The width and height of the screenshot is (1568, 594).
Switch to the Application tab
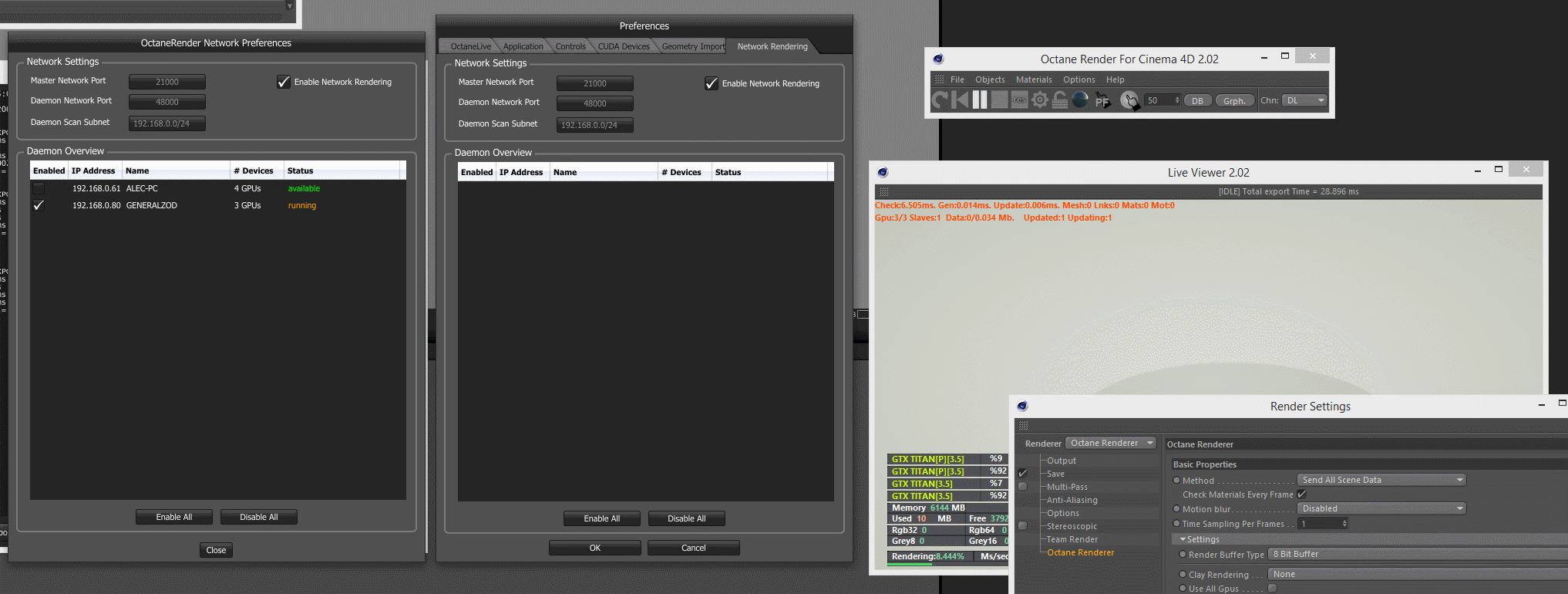pos(523,46)
